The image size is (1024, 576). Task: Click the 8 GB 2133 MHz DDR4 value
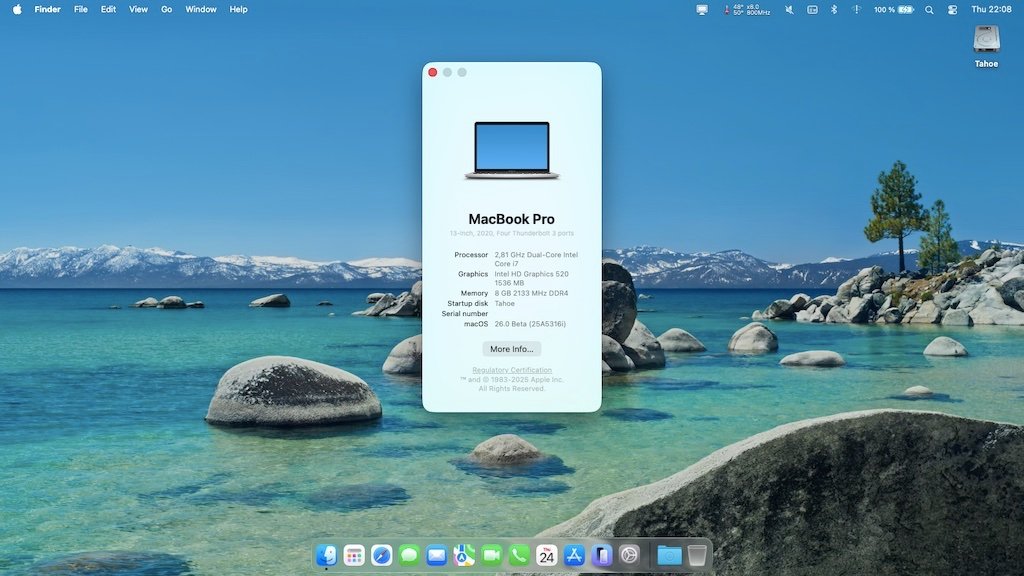coord(531,293)
